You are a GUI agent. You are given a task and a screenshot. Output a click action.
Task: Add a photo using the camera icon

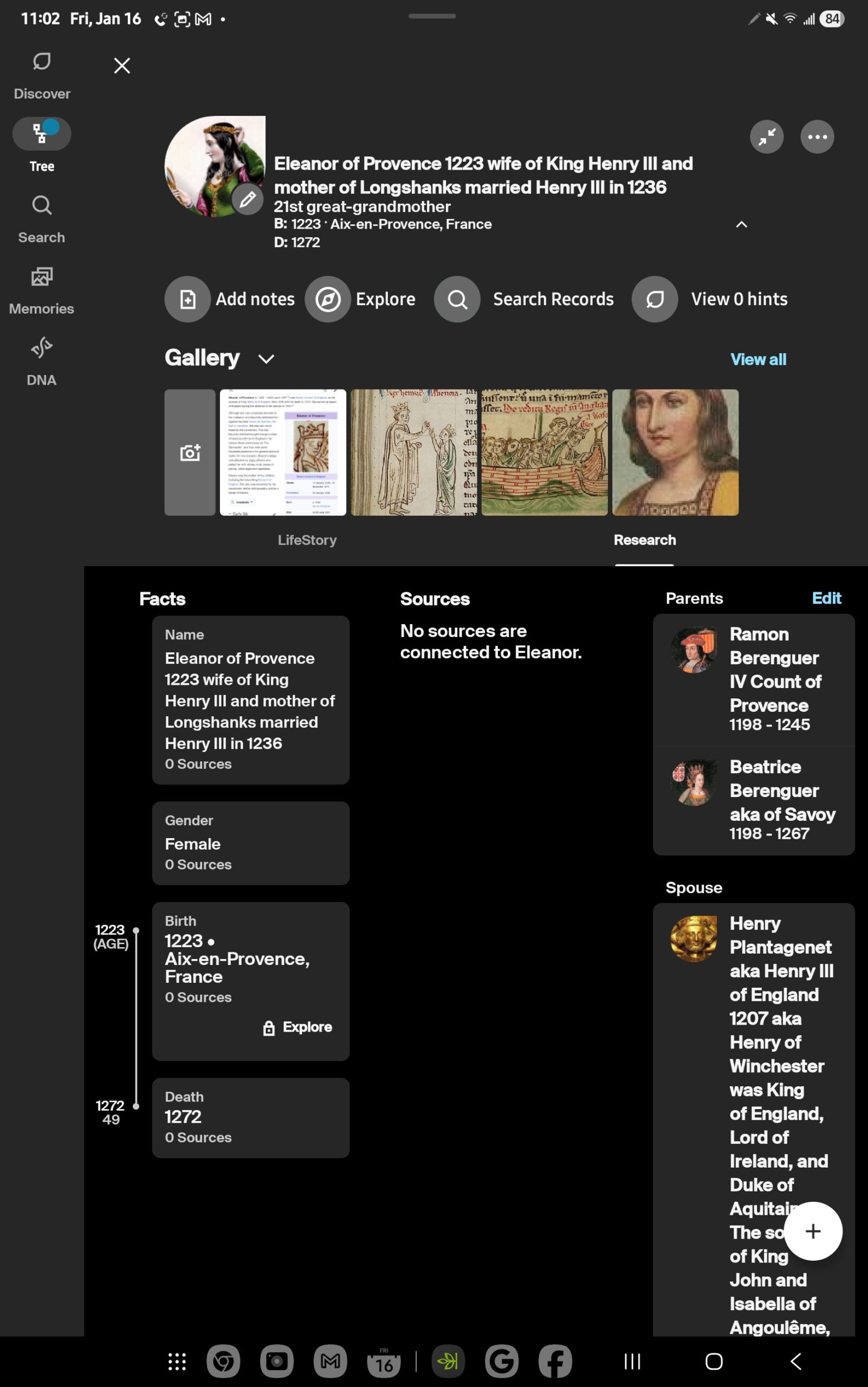tap(190, 452)
